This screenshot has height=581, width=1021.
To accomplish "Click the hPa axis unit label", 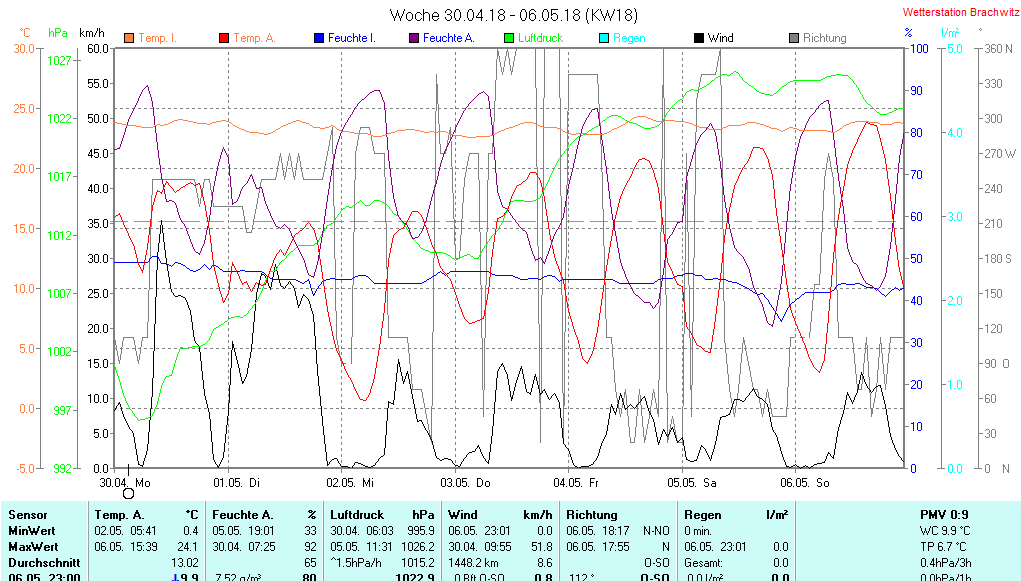I will [x=58, y=33].
